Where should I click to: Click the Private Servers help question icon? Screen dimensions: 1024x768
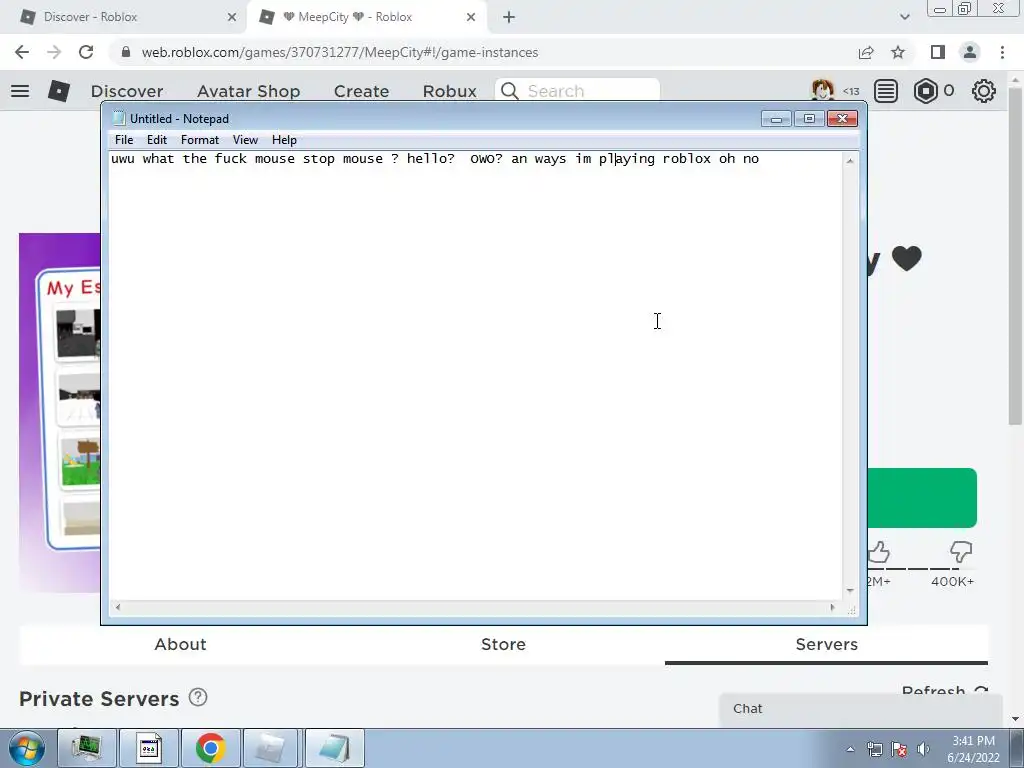pyautogui.click(x=198, y=697)
